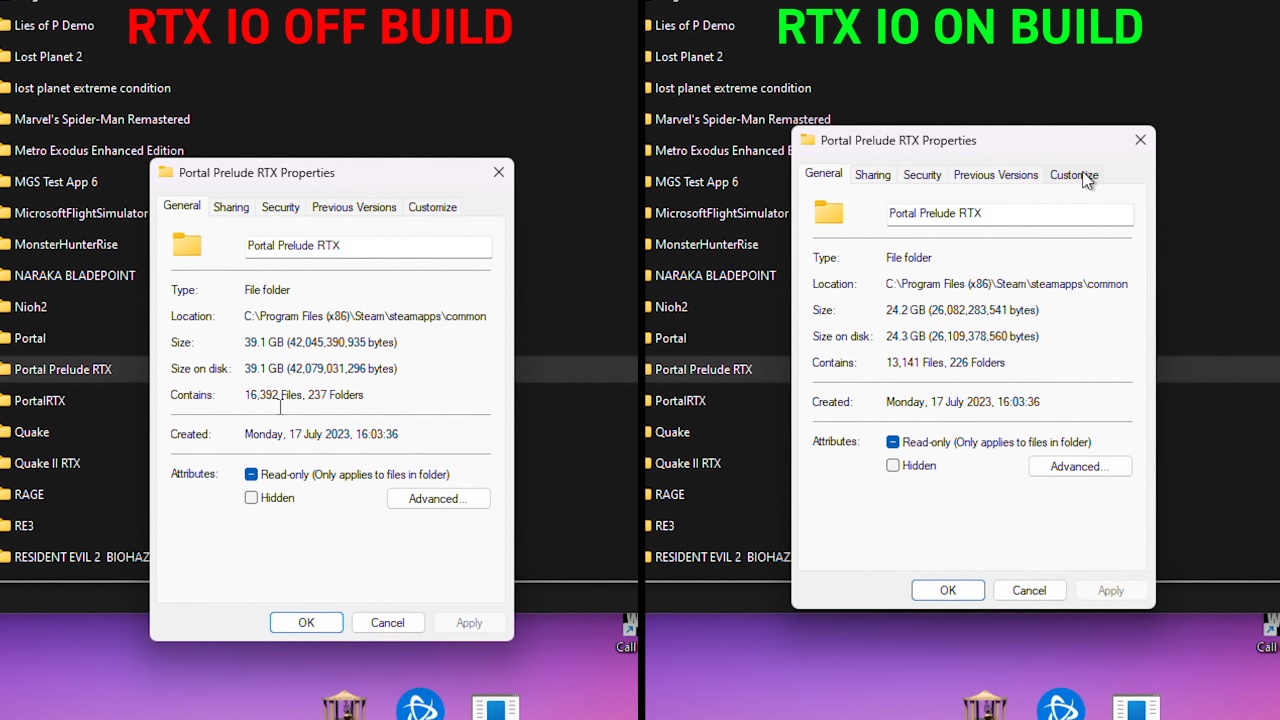1280x720 pixels.
Task: Select lost planet extreme condition in left list
Action: [x=92, y=88]
